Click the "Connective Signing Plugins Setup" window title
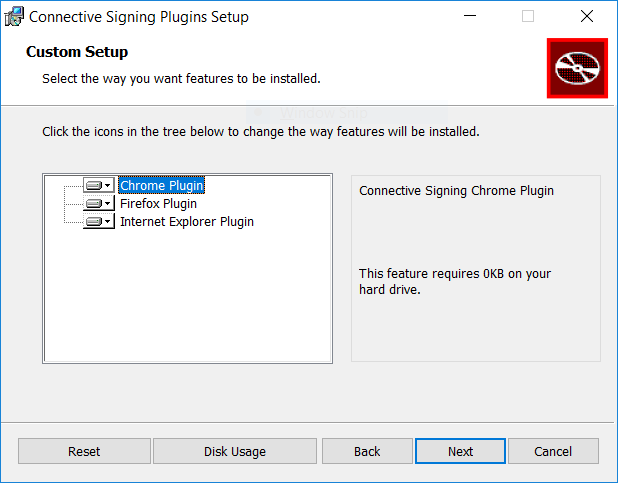Screen dimensions: 618x483 [x=139, y=17]
